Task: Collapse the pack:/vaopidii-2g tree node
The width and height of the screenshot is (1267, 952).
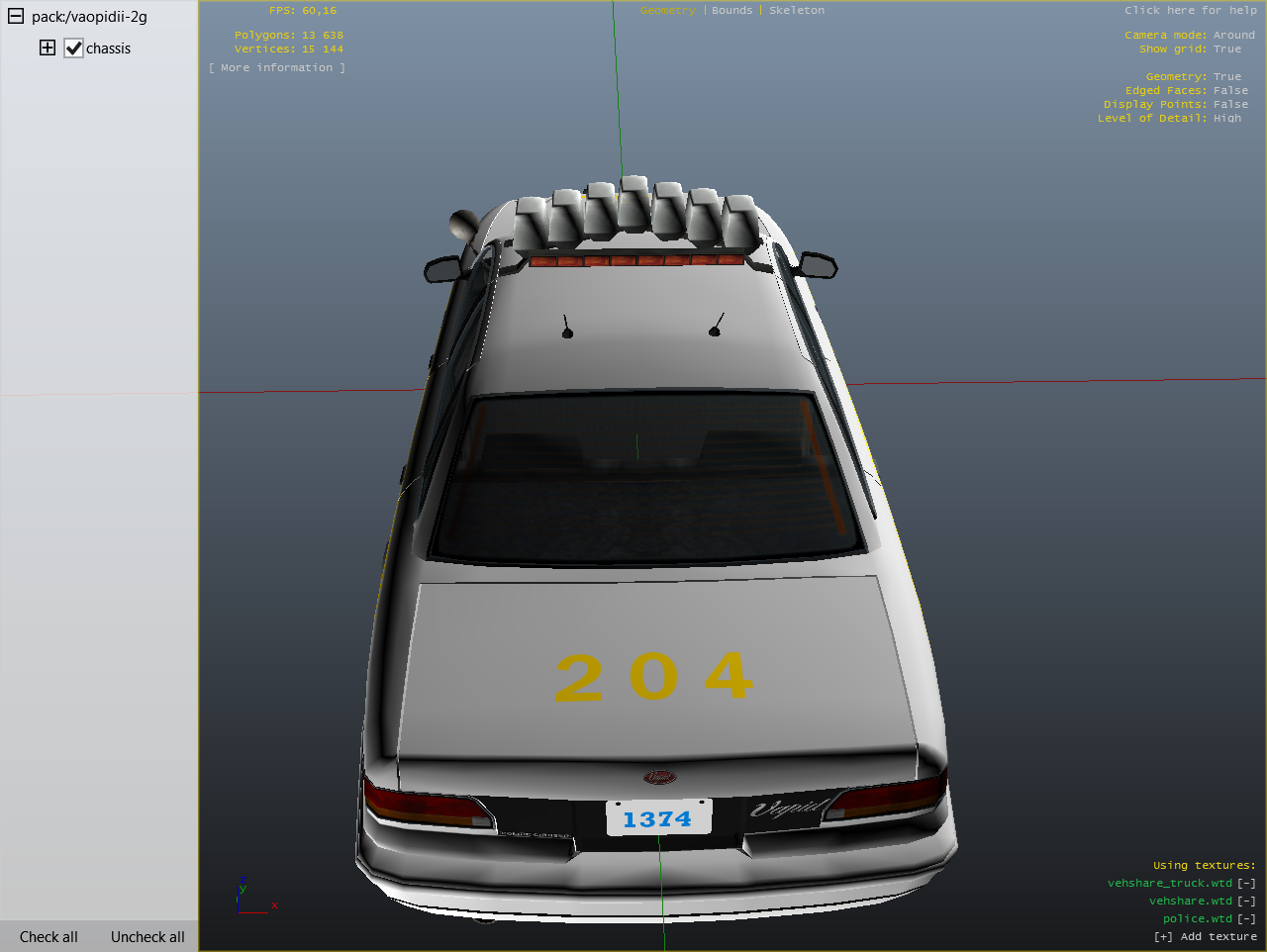Action: [16, 17]
